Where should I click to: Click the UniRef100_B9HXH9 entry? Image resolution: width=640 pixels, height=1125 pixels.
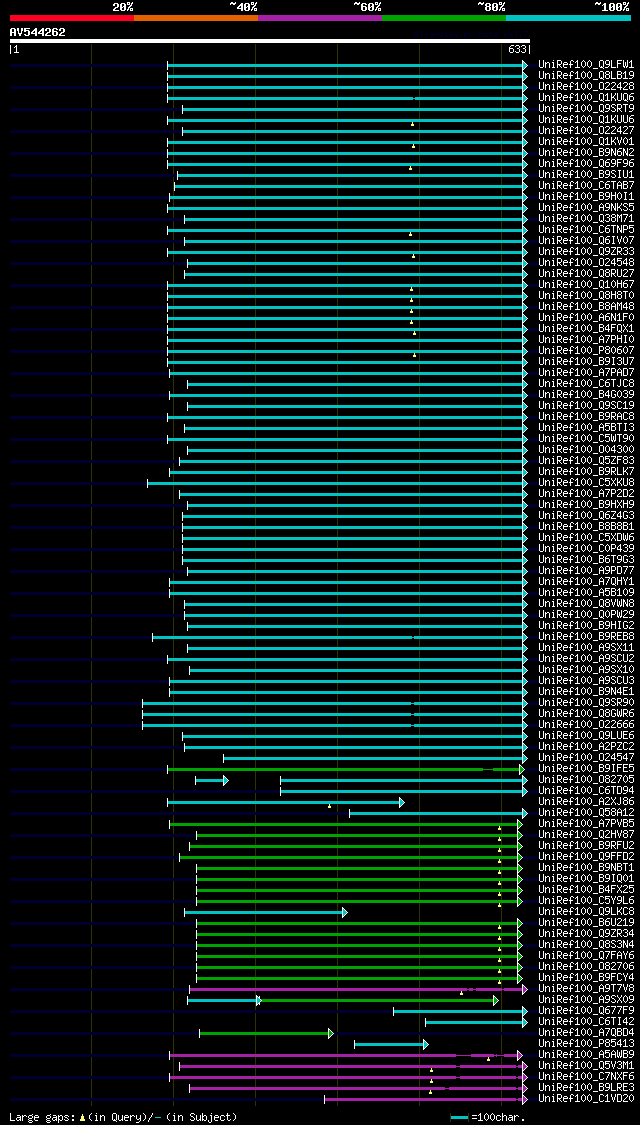pos(586,504)
